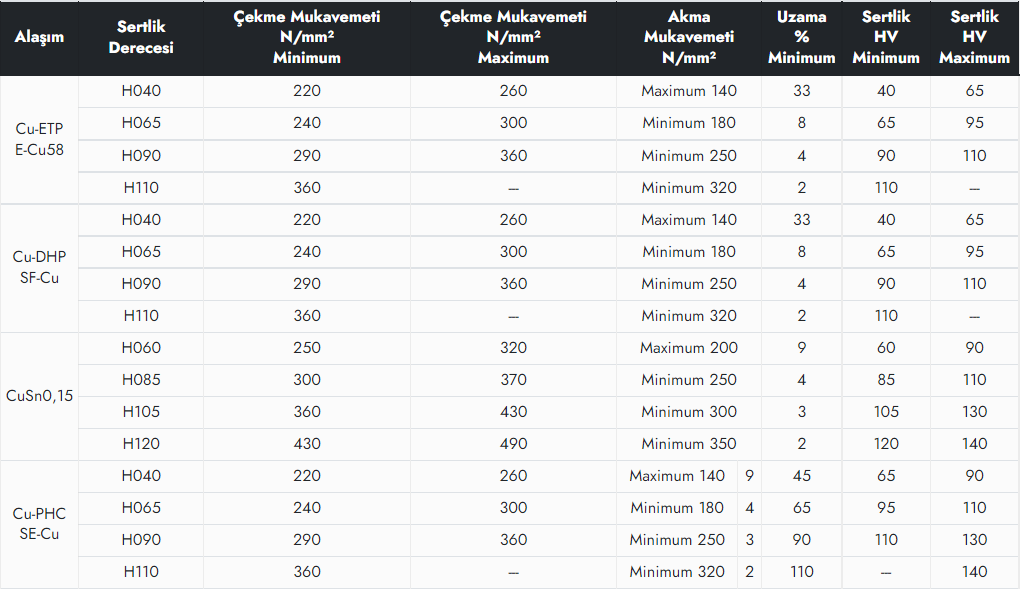This screenshot has height=589, width=1020.
Task: Select the Maximum 200 yield strength cell
Action: tap(689, 348)
